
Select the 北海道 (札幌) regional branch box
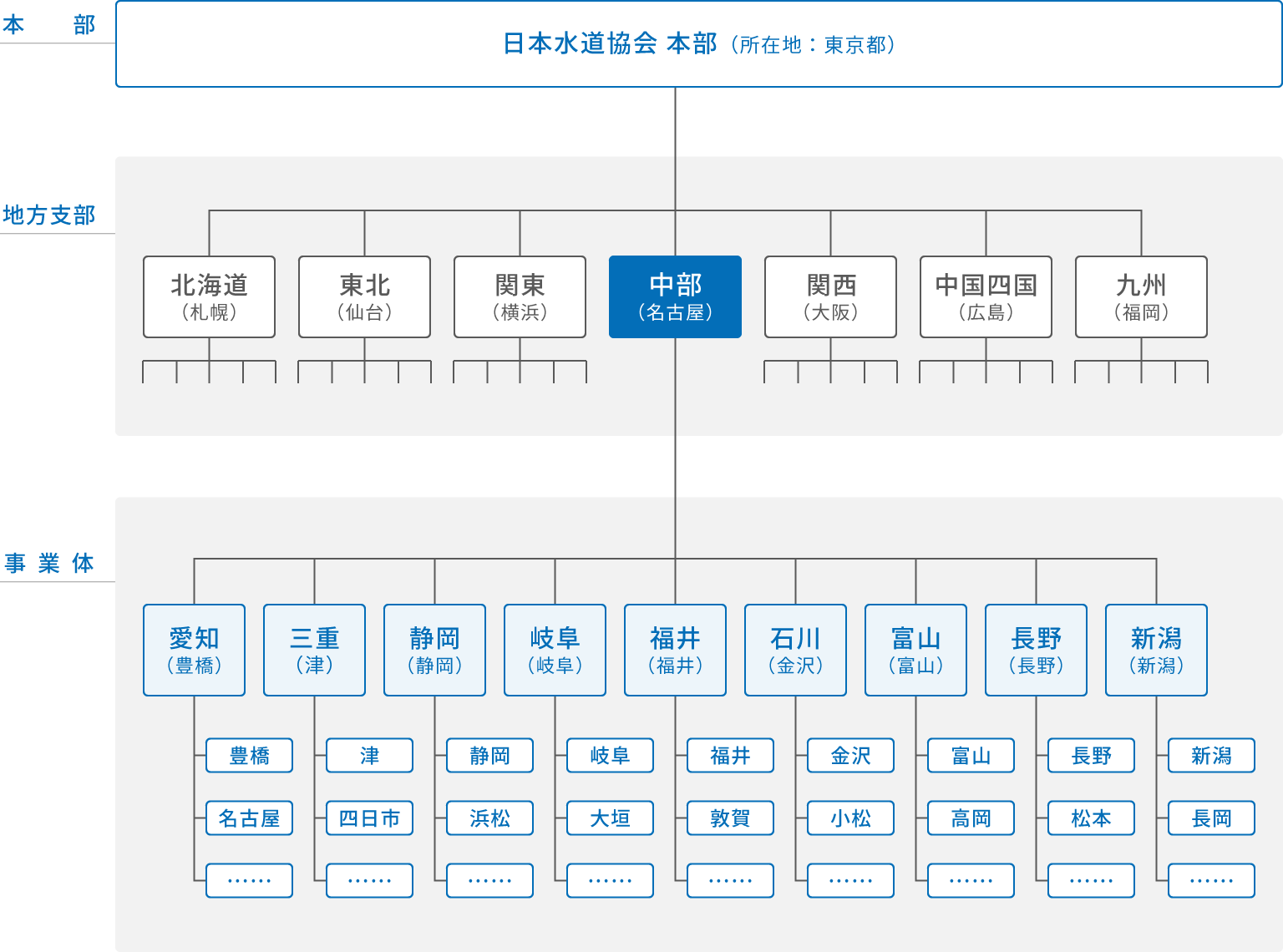coord(209,297)
